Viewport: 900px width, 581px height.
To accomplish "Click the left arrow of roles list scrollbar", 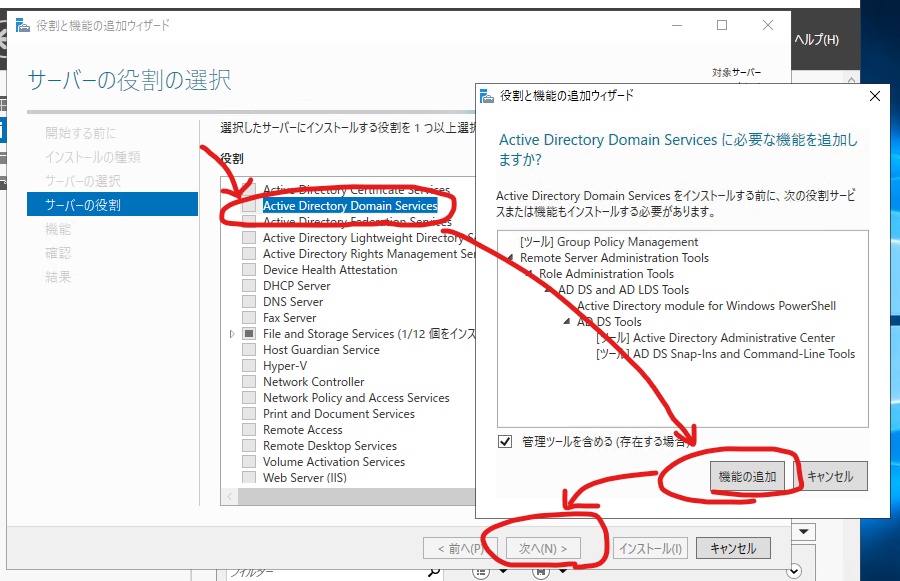I will pos(230,497).
